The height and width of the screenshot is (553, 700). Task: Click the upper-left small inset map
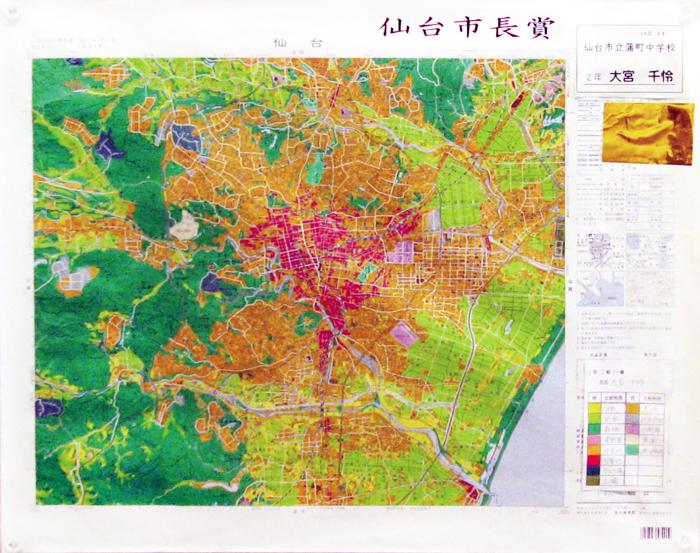tap(601, 253)
